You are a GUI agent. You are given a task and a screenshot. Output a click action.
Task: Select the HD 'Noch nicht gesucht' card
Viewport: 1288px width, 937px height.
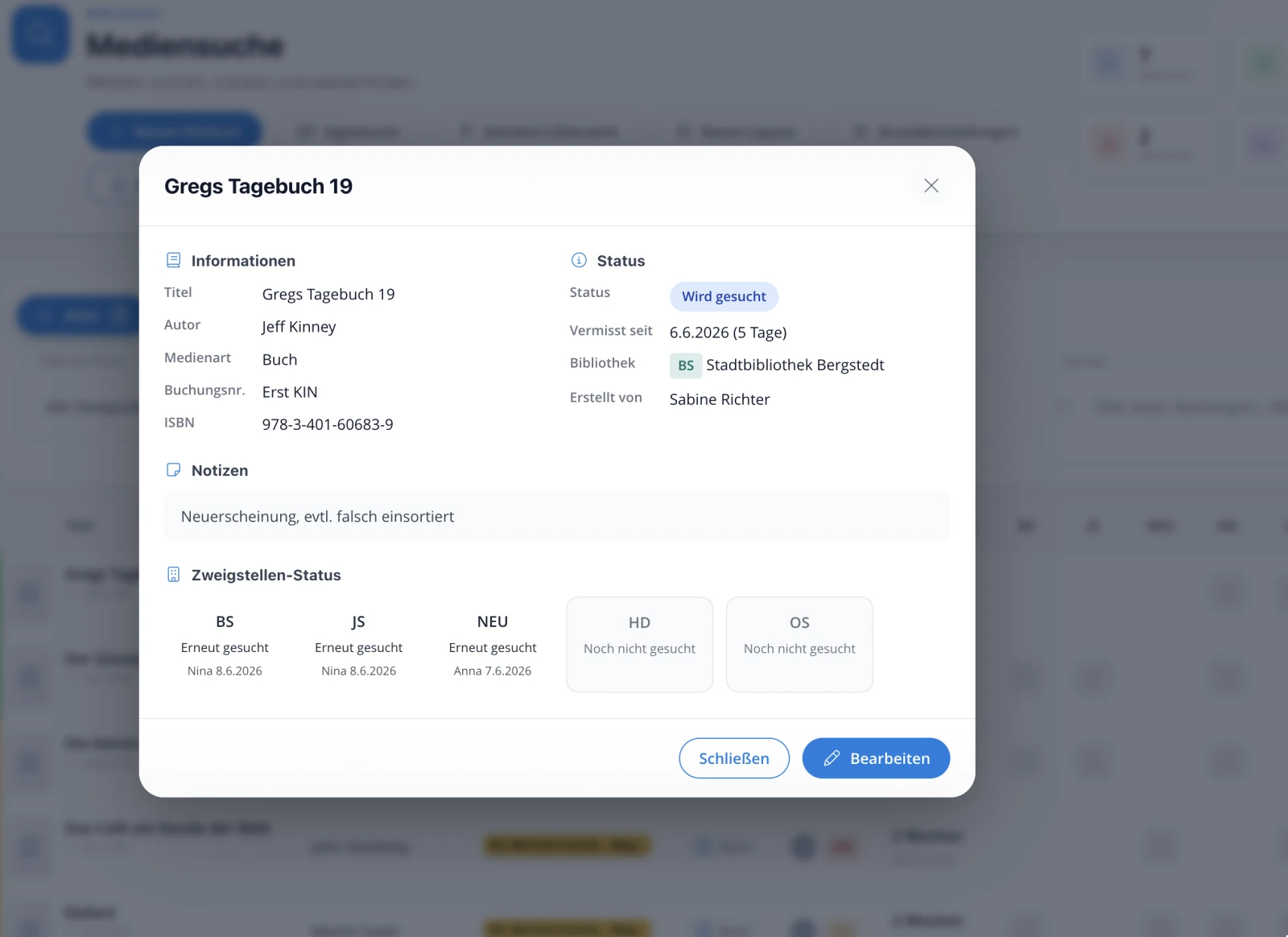click(640, 644)
